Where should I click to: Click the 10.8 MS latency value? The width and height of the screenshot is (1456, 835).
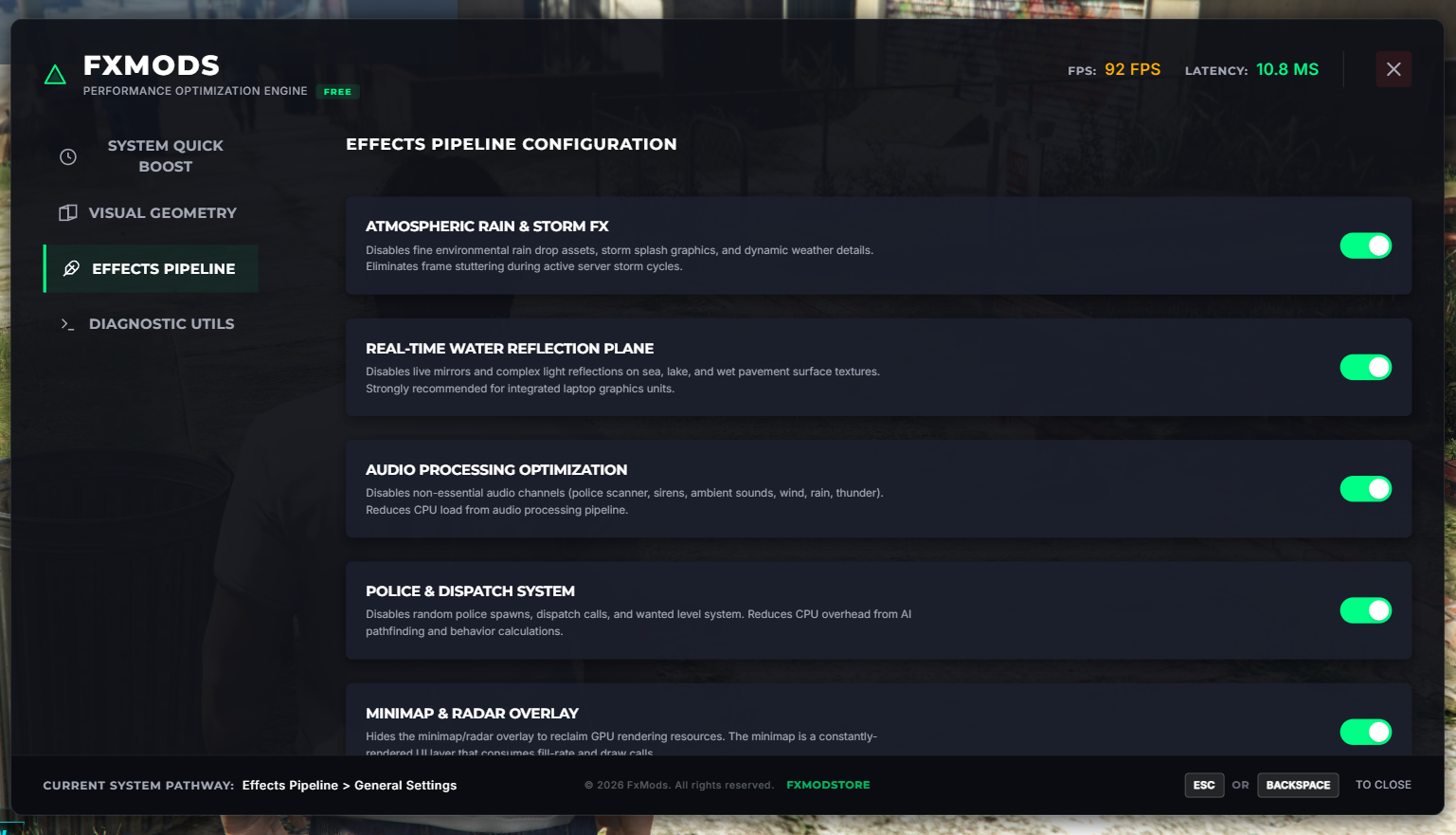pos(1286,69)
